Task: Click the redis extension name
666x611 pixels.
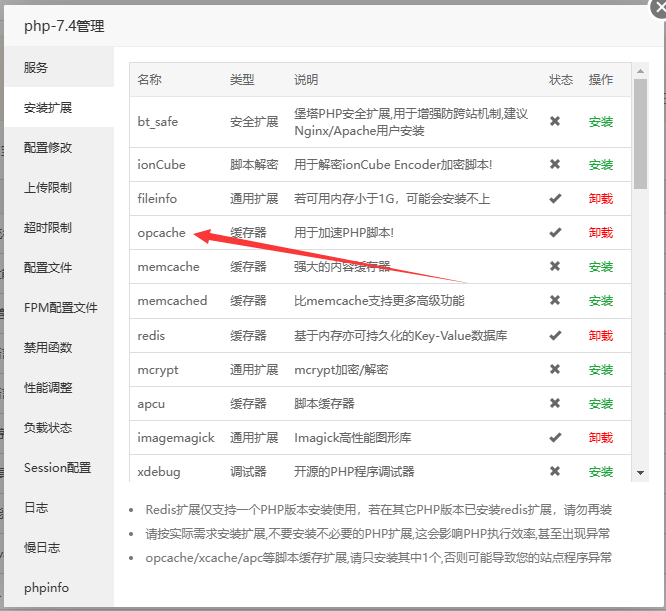Action: 151,335
